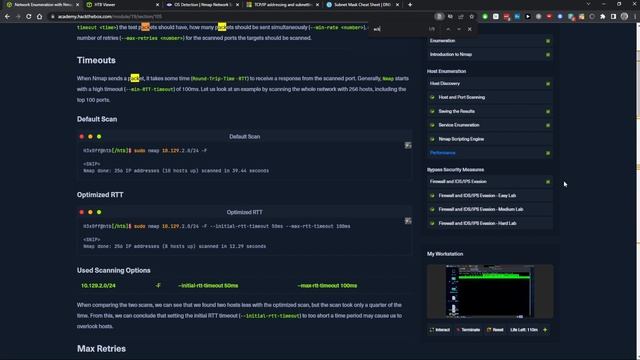Open Introduction to Nmap section
This screenshot has width=640, height=360.
pos(490,54)
